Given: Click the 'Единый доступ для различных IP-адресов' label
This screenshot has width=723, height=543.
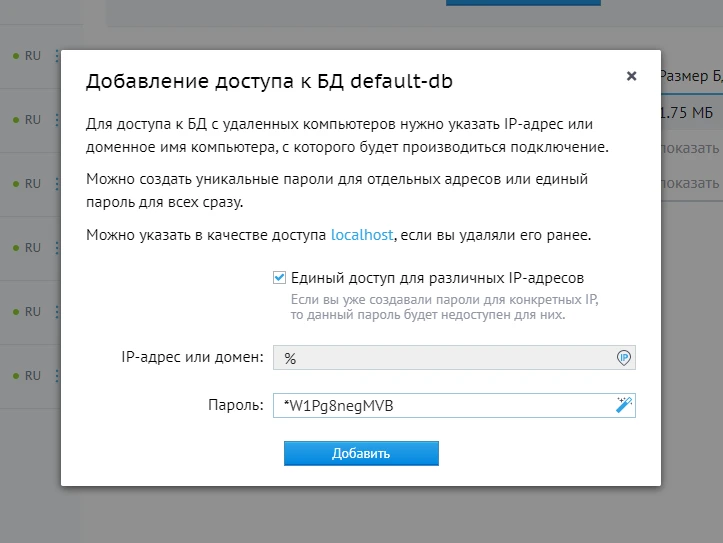Looking at the screenshot, I should coord(437,278).
